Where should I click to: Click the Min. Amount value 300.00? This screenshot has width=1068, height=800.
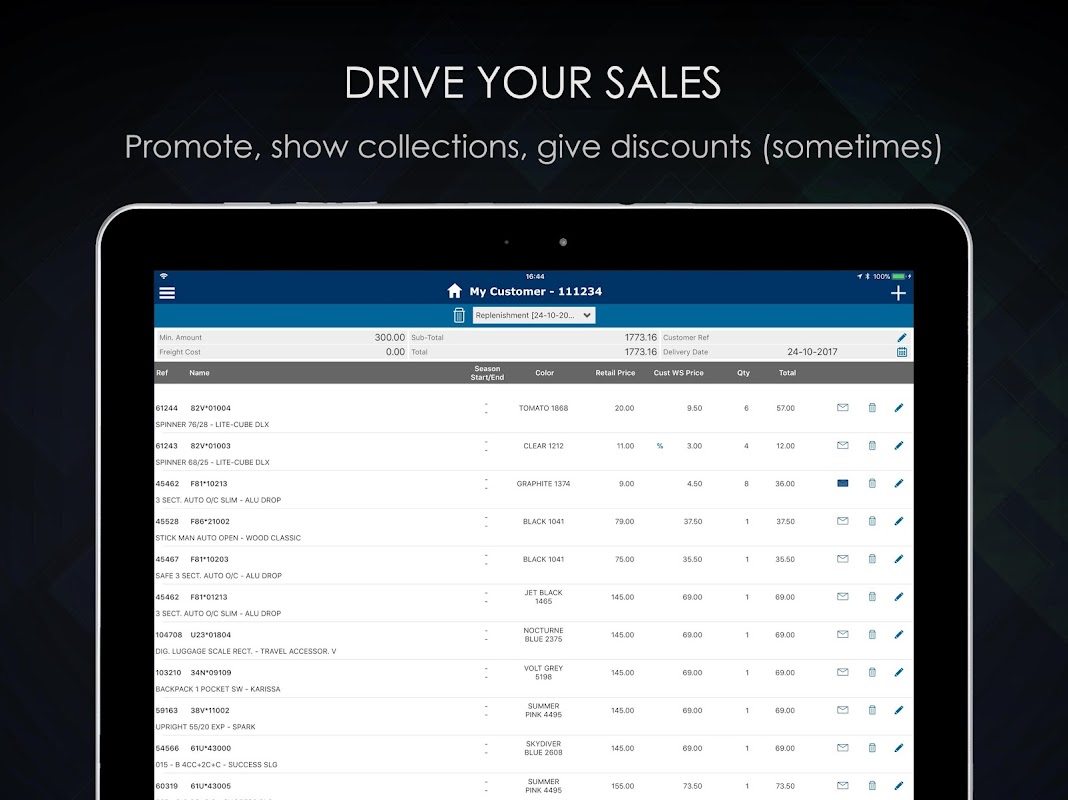point(390,337)
